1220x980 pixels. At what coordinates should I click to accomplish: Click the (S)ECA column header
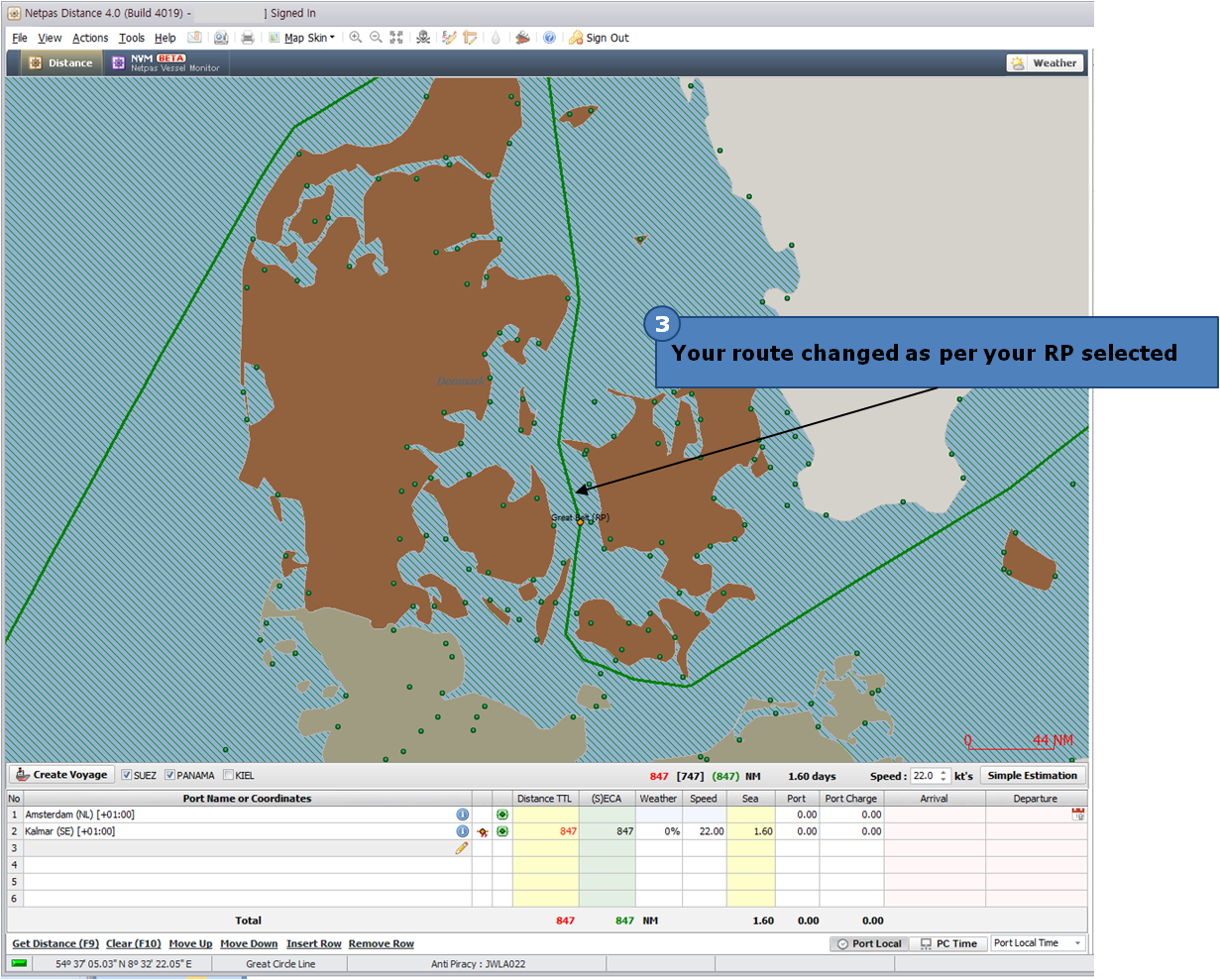[x=607, y=798]
